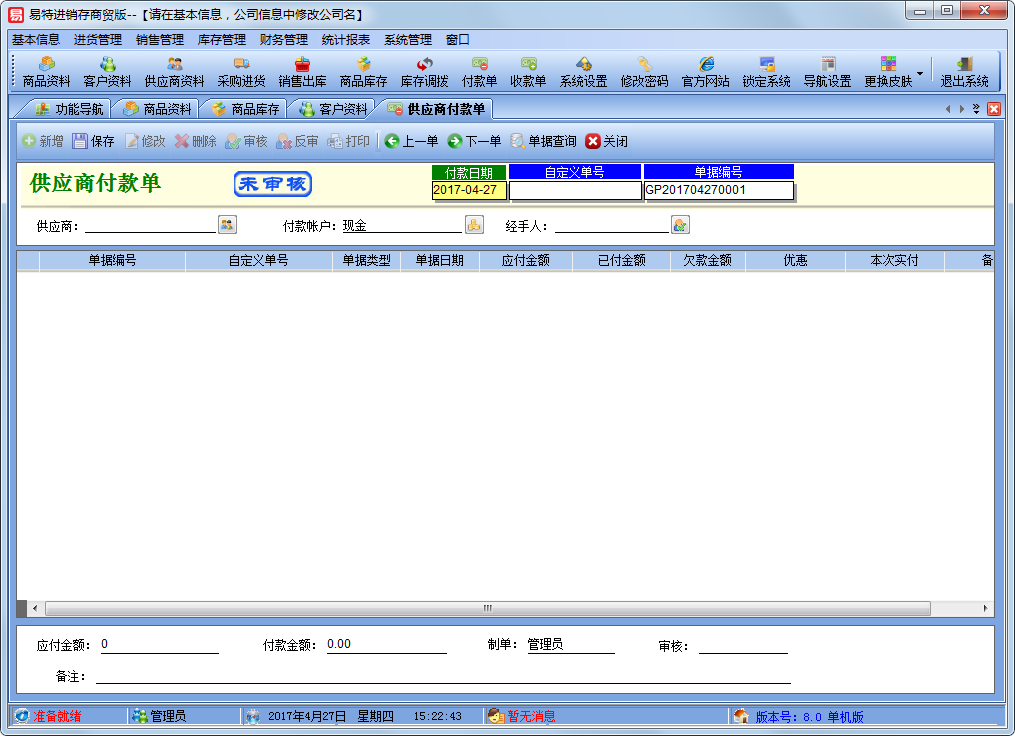Image resolution: width=1015 pixels, height=736 pixels.
Task: Click the 修改 edit button
Action: (145, 141)
